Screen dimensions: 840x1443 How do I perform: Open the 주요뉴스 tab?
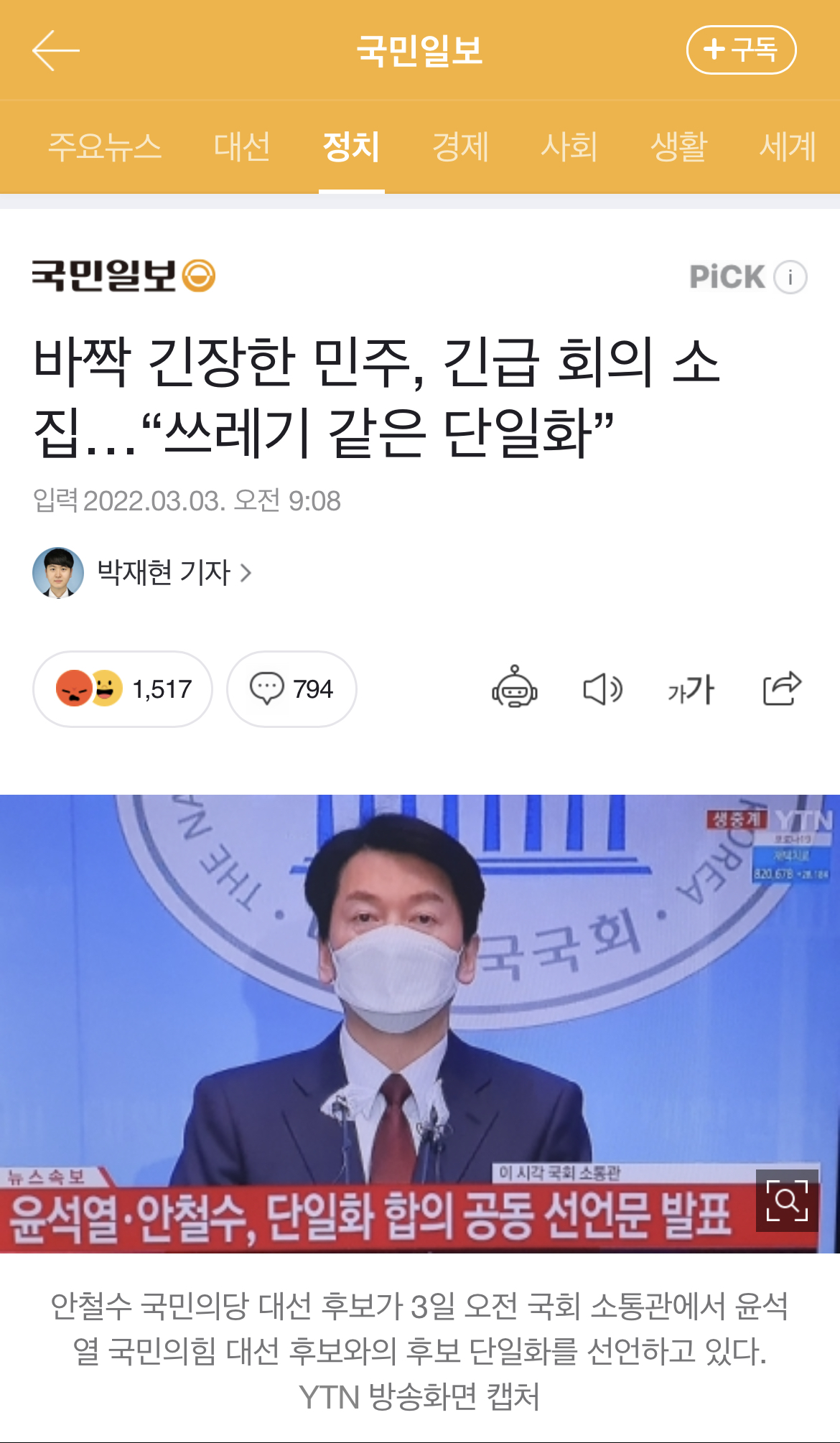click(x=105, y=146)
